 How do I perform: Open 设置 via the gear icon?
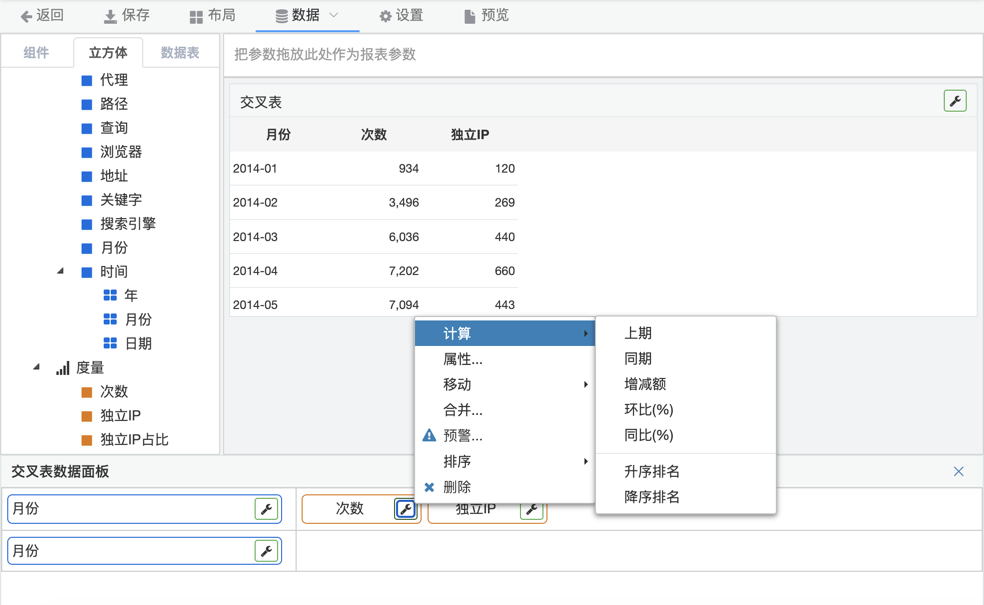point(385,16)
